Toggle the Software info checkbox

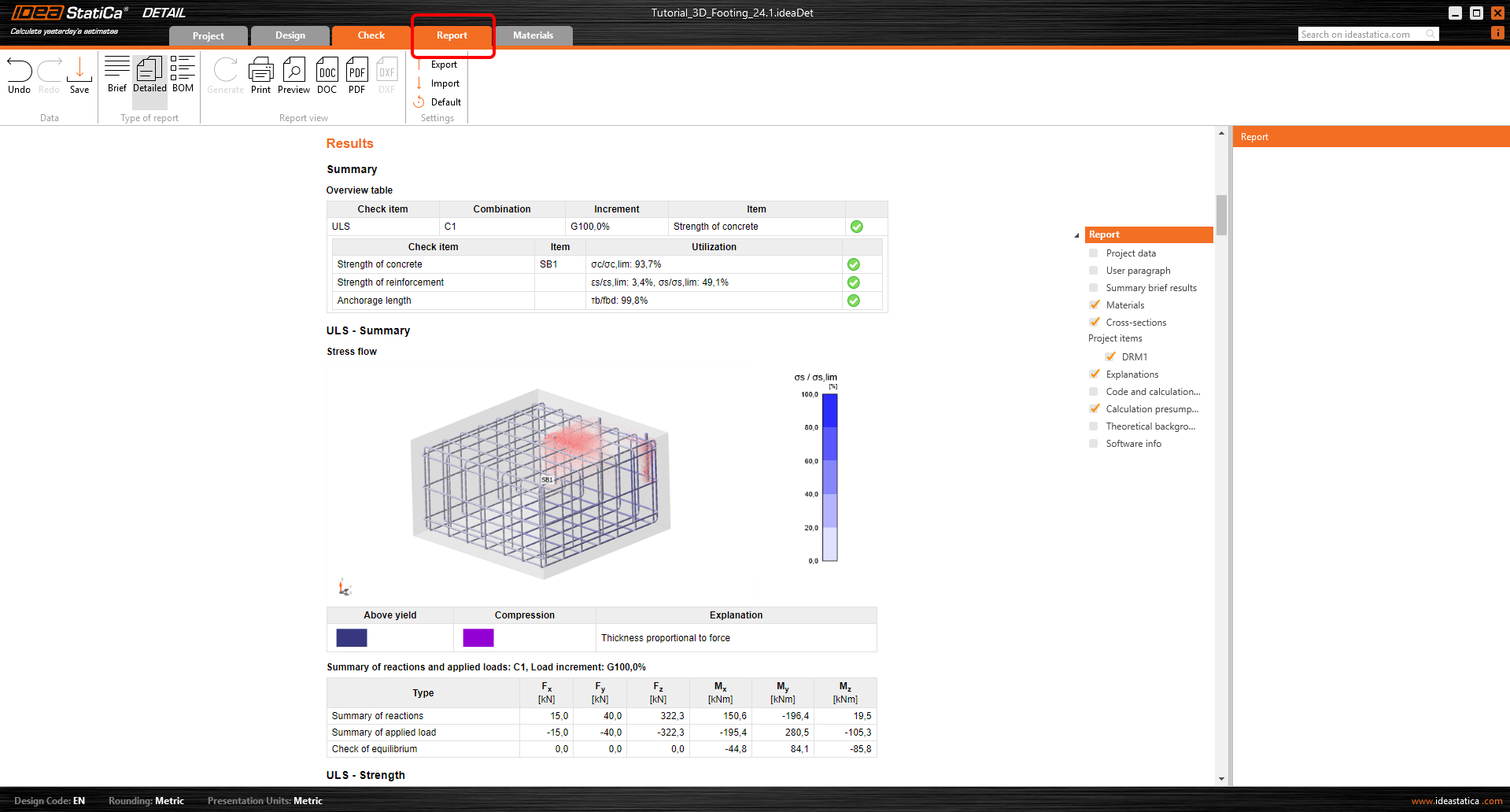[x=1094, y=444]
